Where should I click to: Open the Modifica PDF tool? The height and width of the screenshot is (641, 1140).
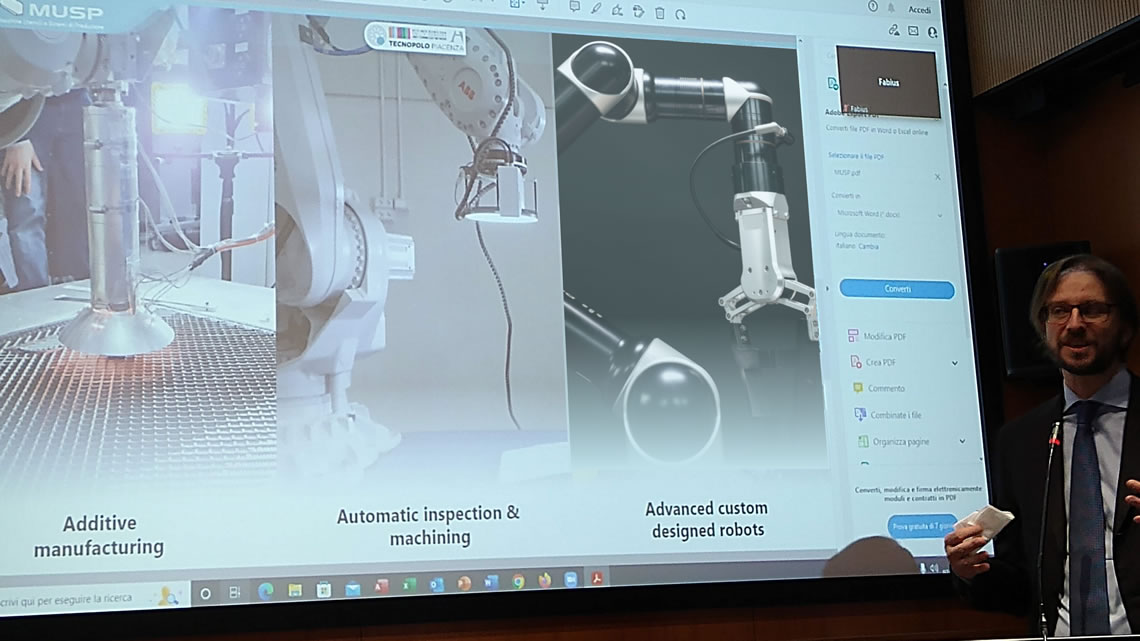(x=877, y=336)
